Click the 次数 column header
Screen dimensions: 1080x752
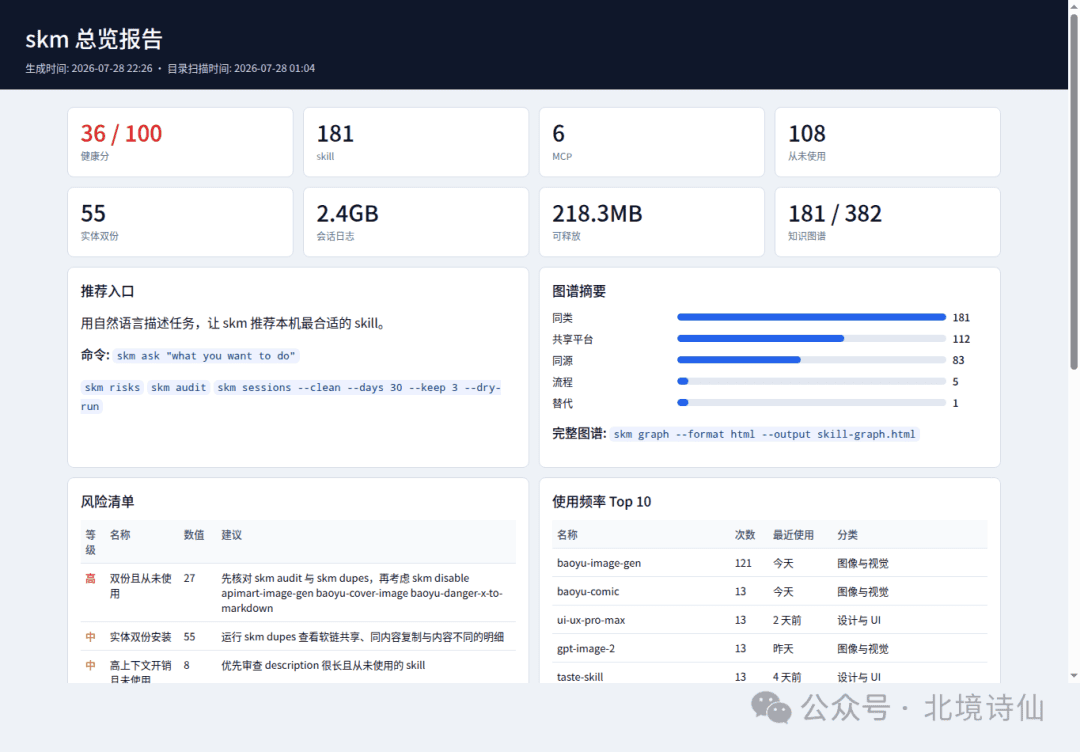[x=745, y=535]
